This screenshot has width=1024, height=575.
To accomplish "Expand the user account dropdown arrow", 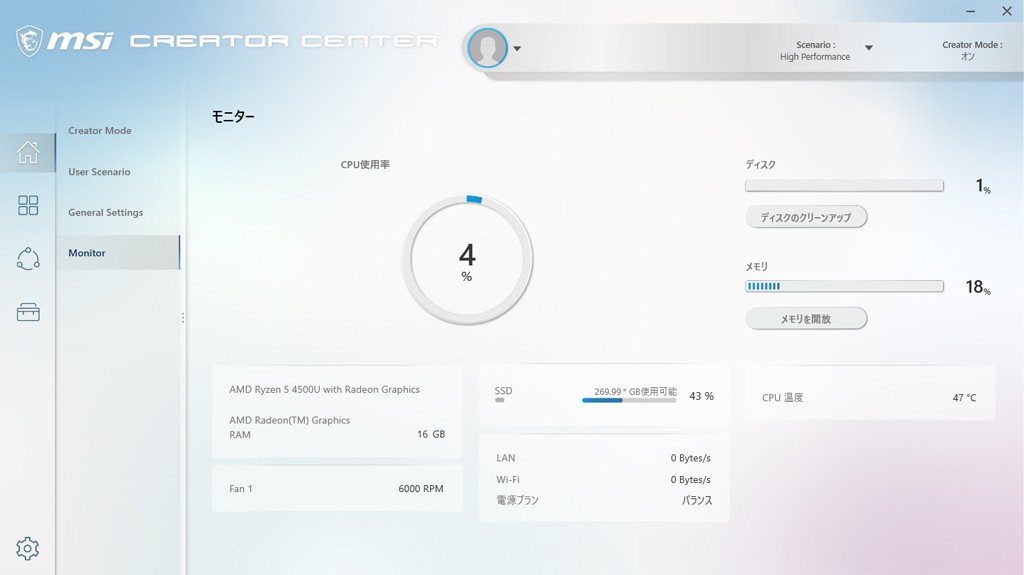I will point(517,48).
